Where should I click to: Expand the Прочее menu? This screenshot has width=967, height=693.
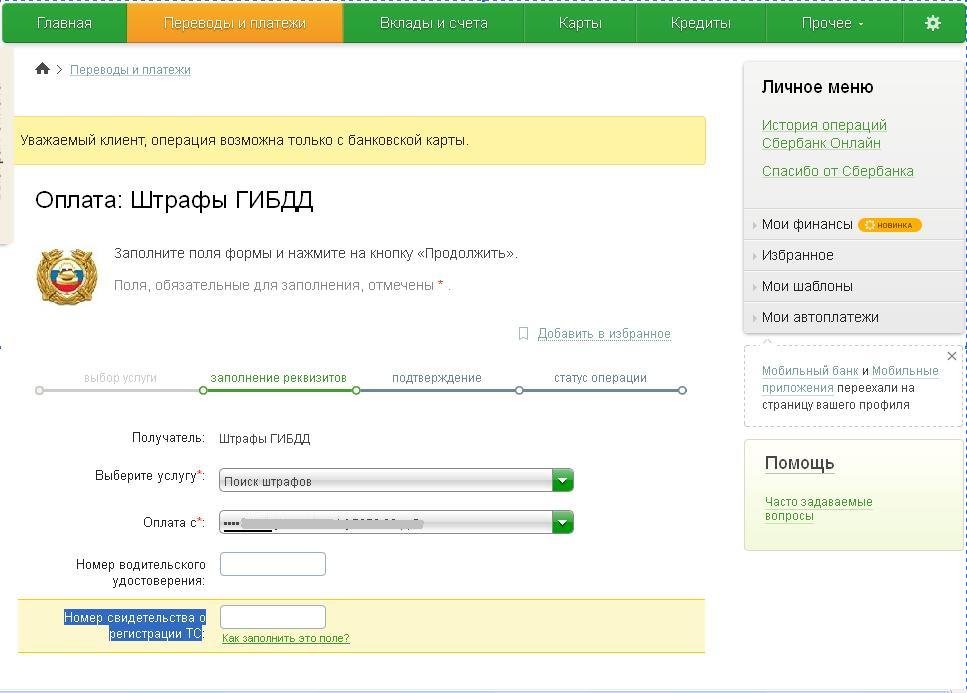click(x=833, y=23)
